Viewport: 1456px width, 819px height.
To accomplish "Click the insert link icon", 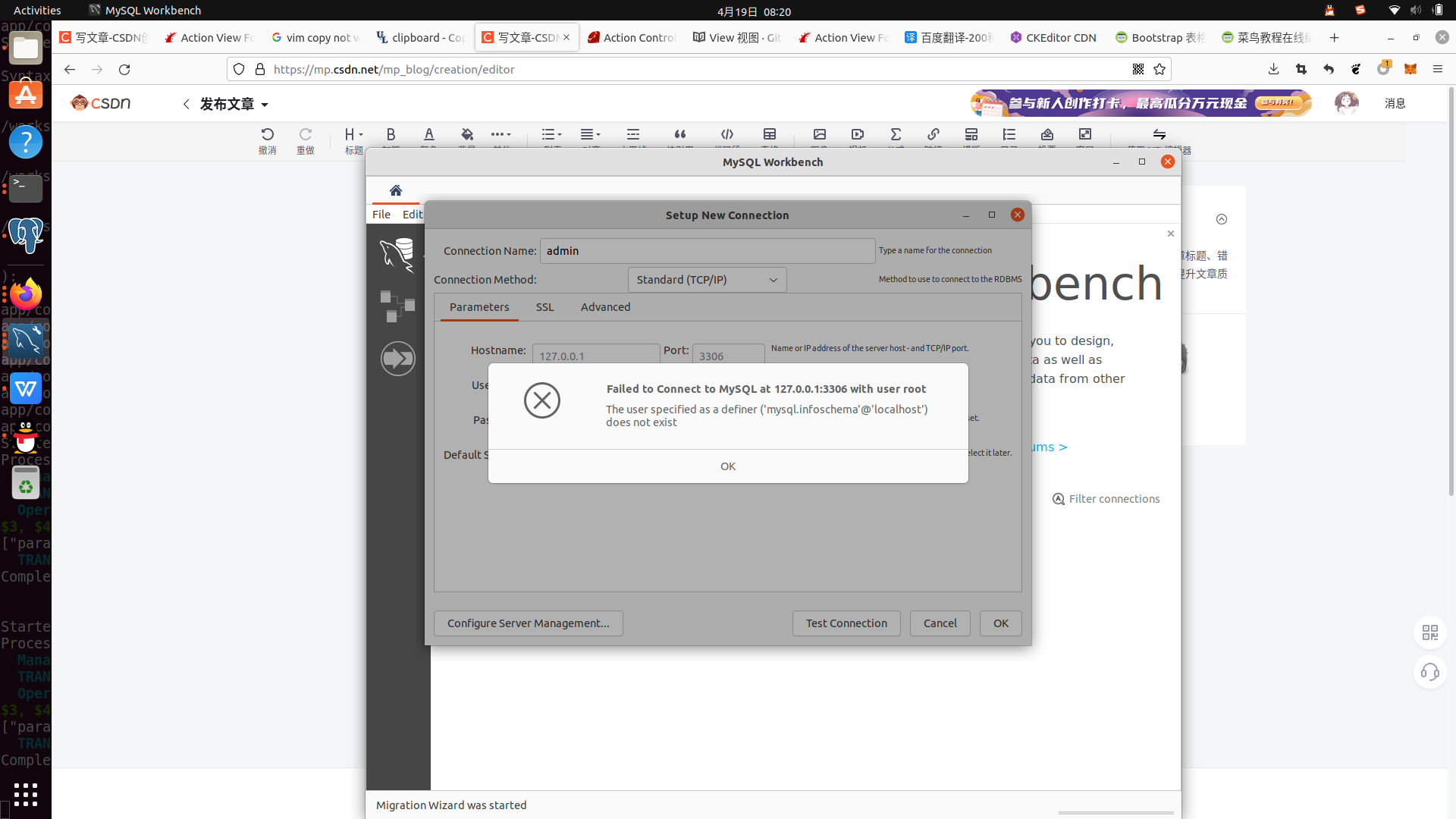I will (933, 134).
